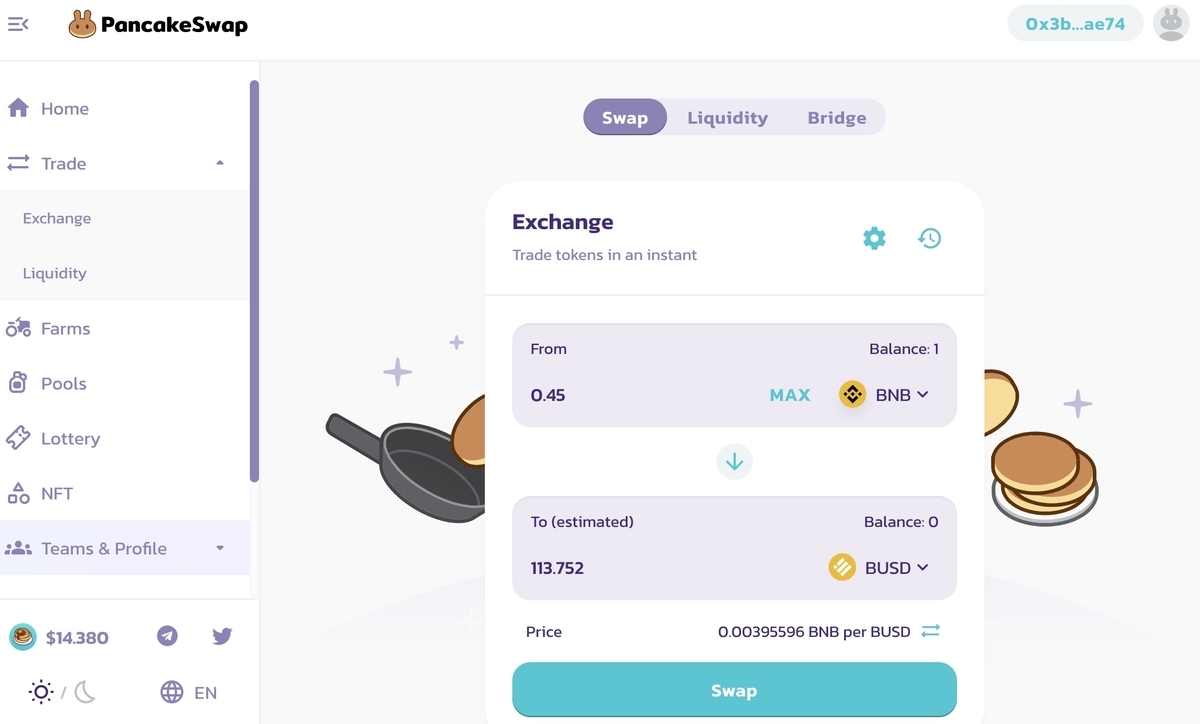Flip tokens with the down arrow button

pos(735,462)
